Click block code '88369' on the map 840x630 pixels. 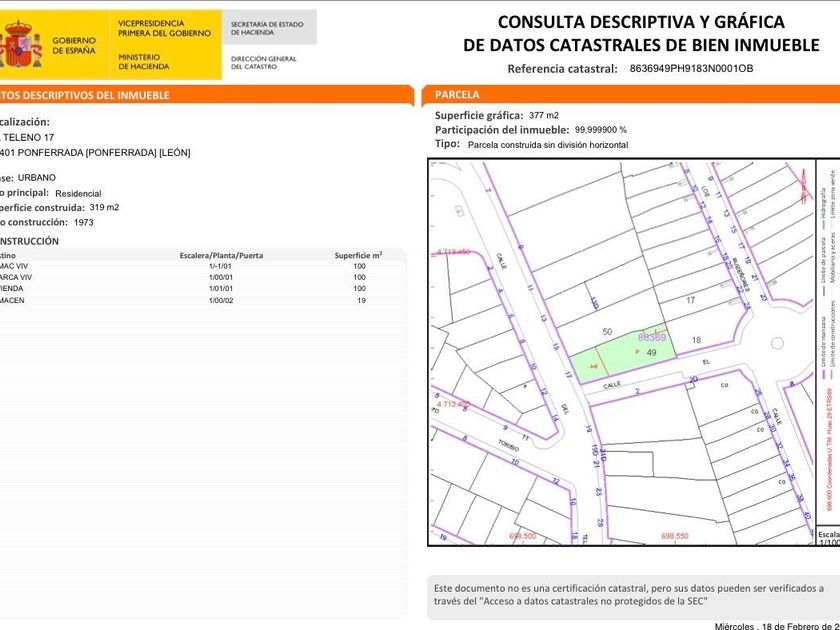click(x=652, y=338)
